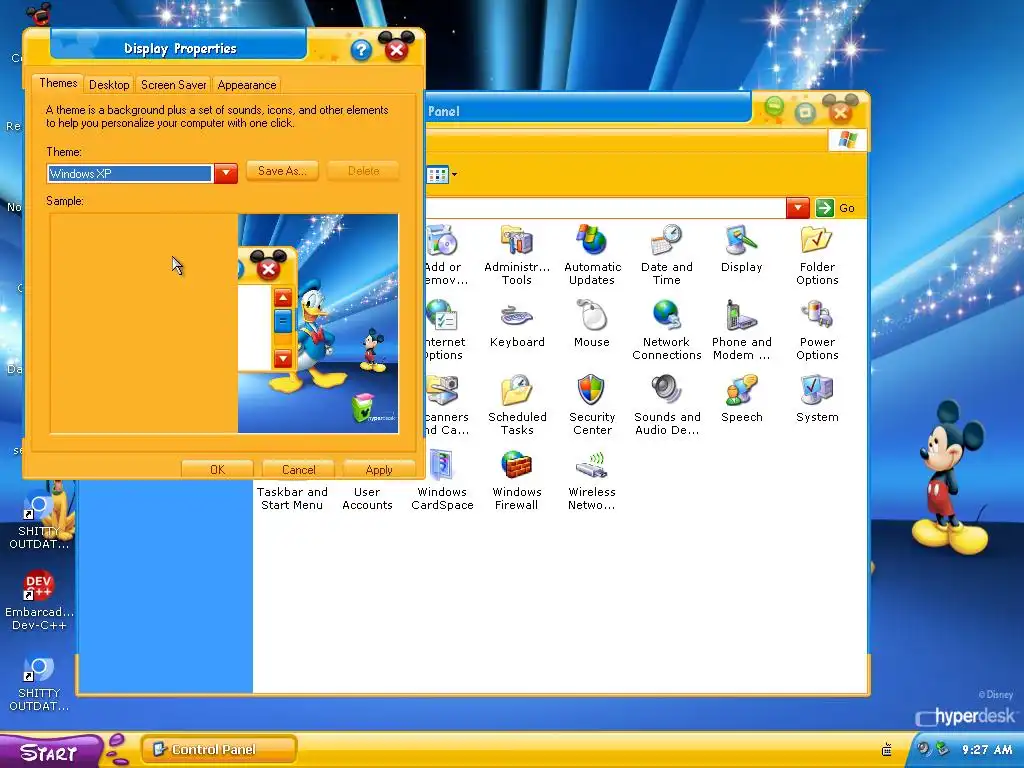
Task: Click the taskbar clock showing 9:27 AM
Action: coord(987,750)
